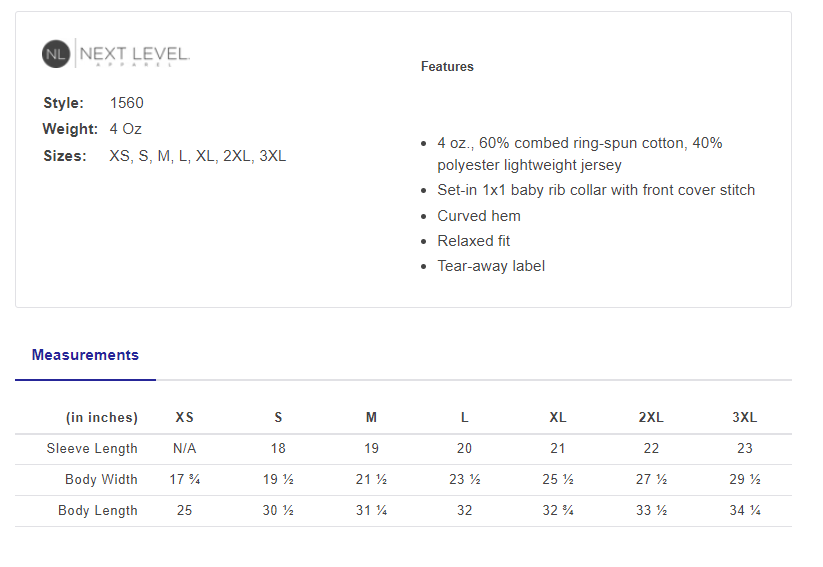This screenshot has width=823, height=567.
Task: Click the Sizes list text
Action: click(x=197, y=156)
